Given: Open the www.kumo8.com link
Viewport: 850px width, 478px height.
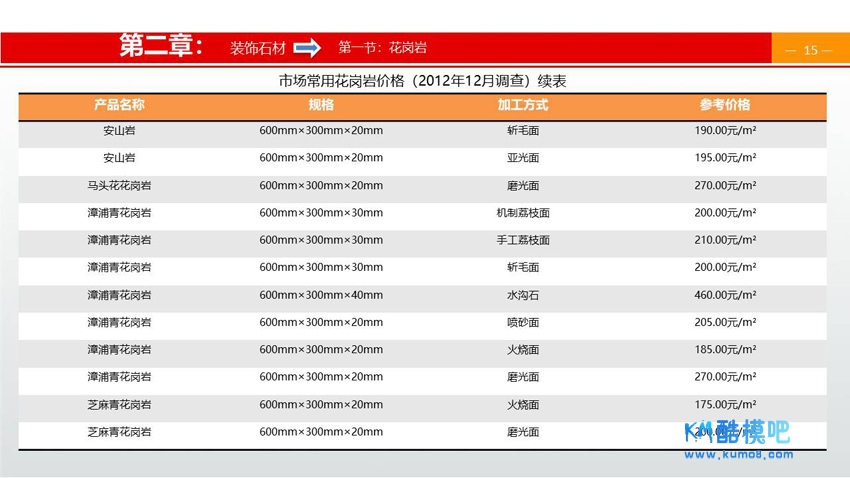Looking at the screenshot, I should pos(738,454).
